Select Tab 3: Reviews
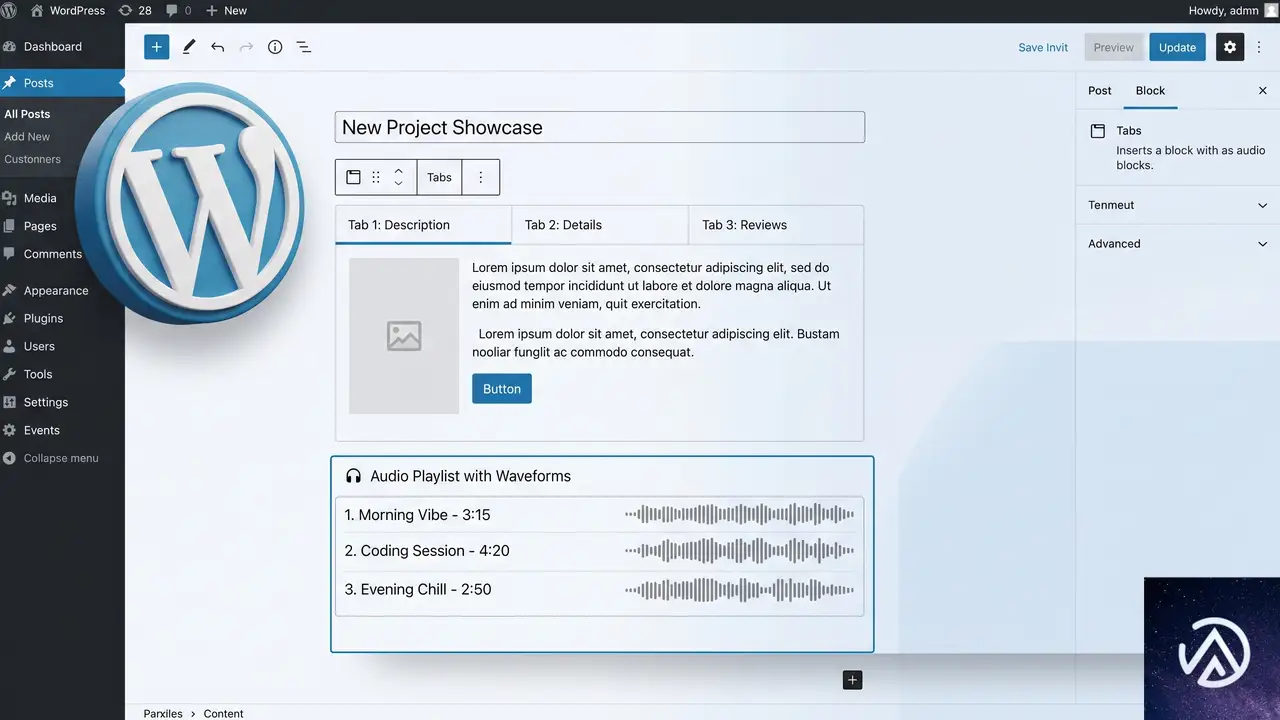The image size is (1280, 720). tap(776, 225)
